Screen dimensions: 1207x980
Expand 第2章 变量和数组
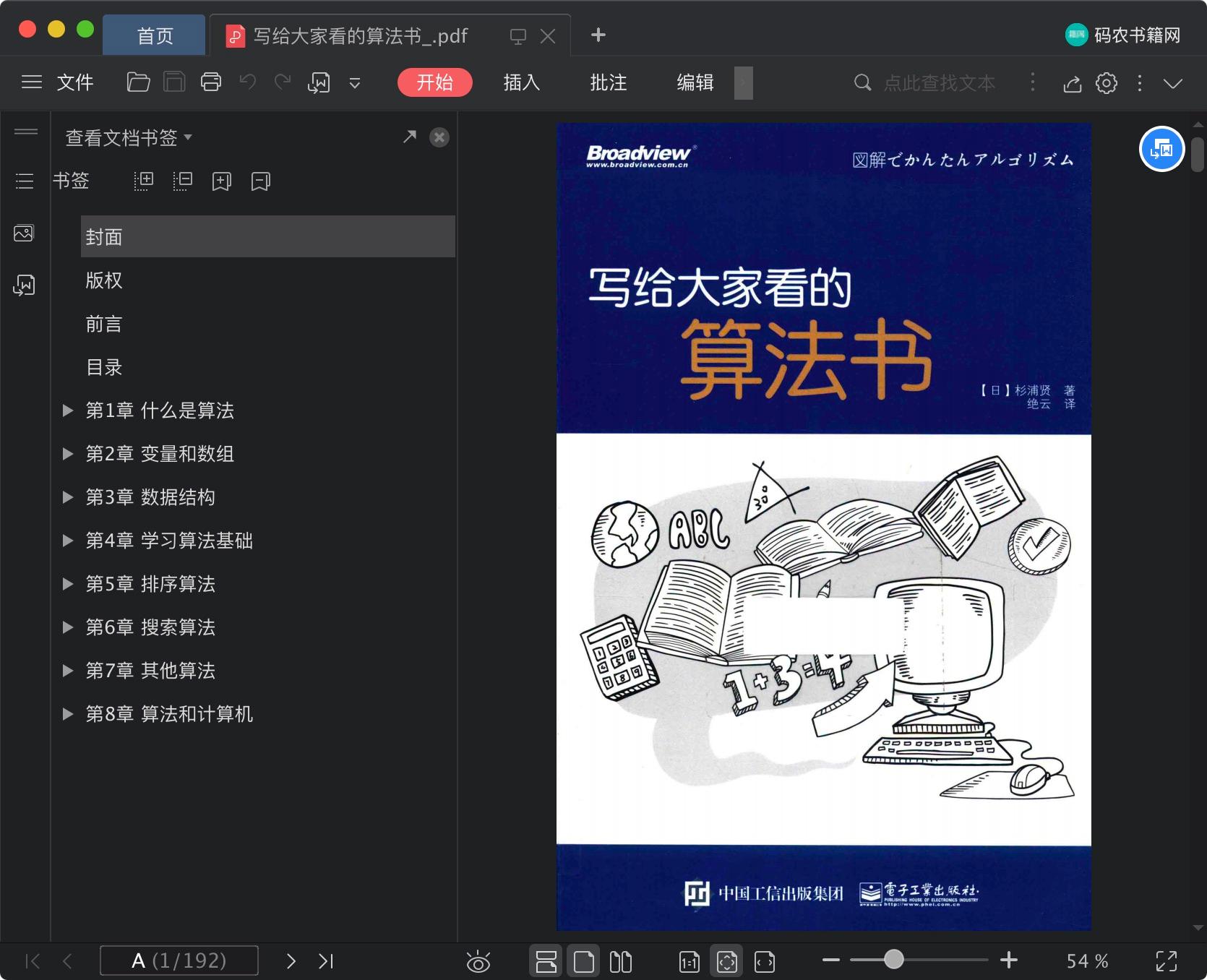pos(68,454)
